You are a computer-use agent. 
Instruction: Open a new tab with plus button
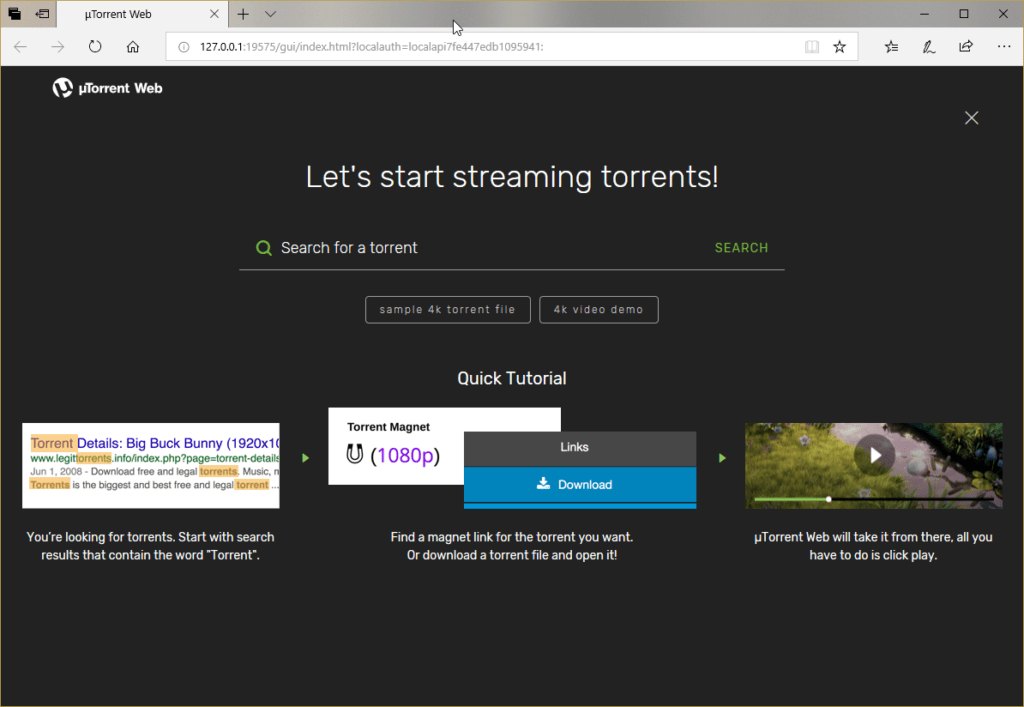click(243, 14)
